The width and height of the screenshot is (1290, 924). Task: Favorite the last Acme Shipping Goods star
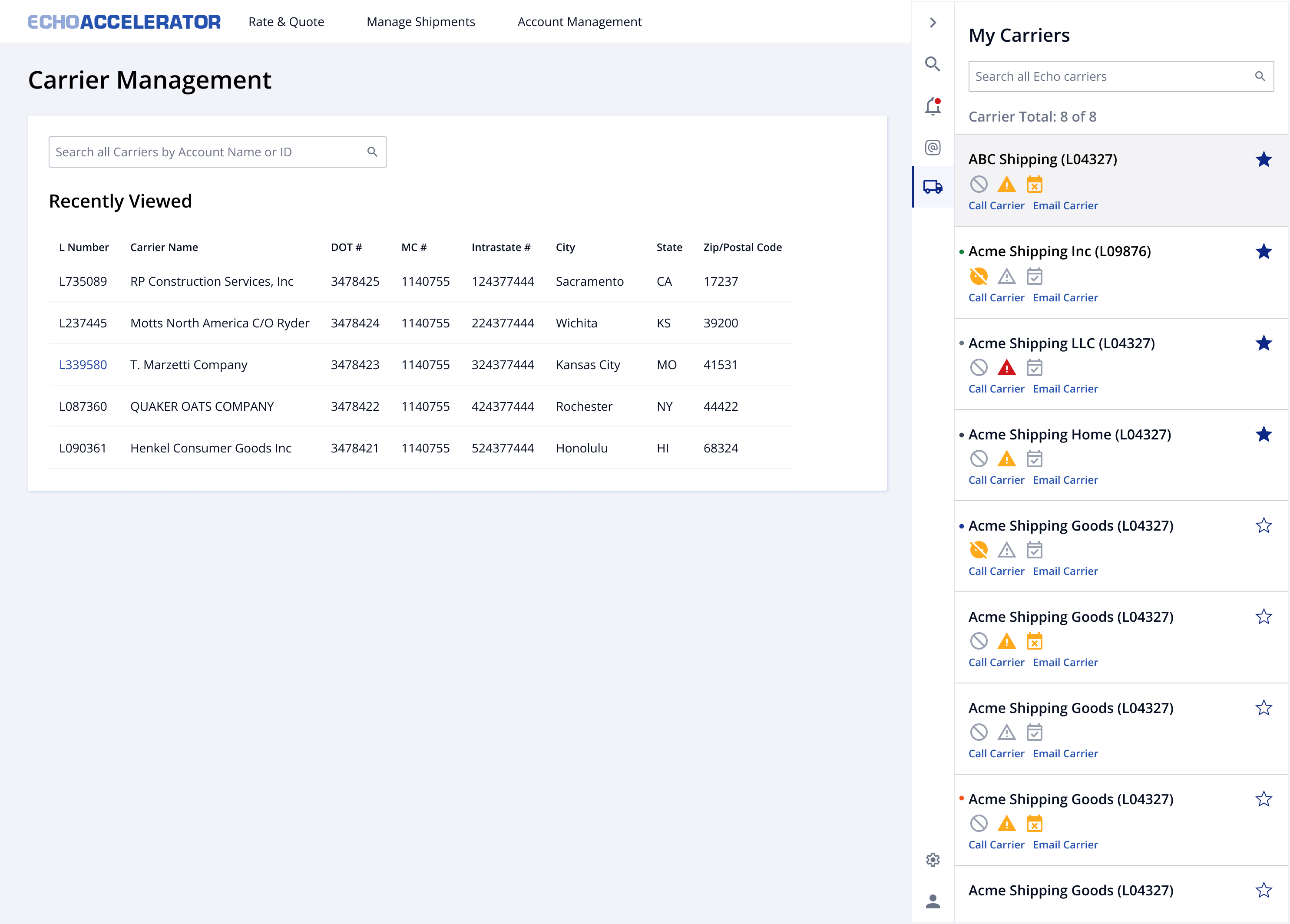[x=1264, y=891]
